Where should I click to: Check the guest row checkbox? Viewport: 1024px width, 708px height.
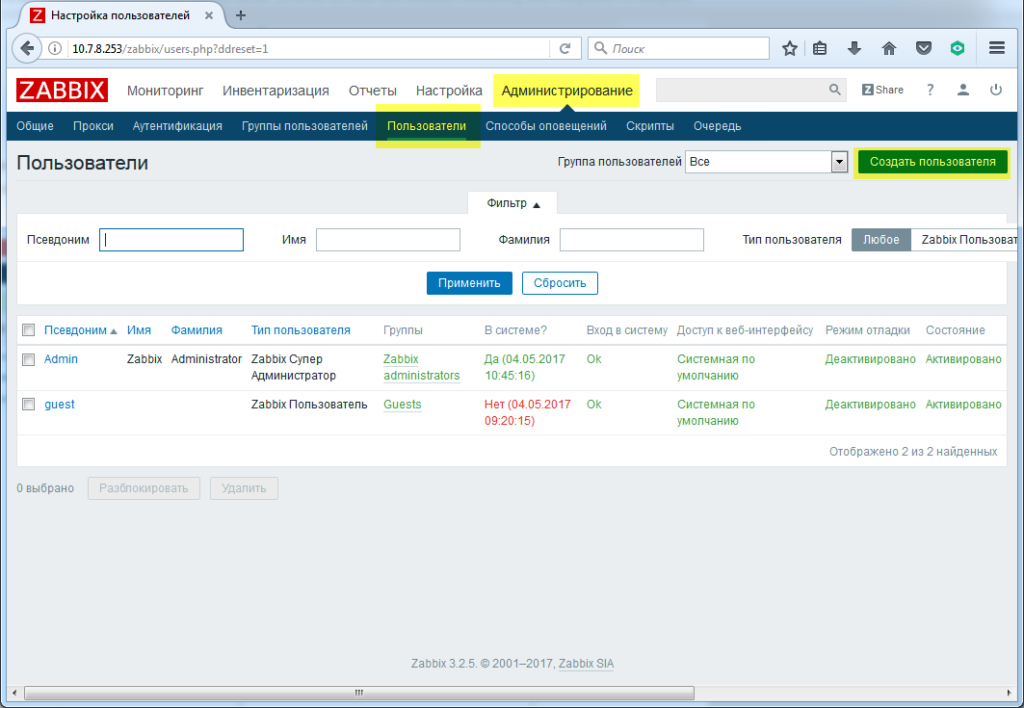coord(28,404)
